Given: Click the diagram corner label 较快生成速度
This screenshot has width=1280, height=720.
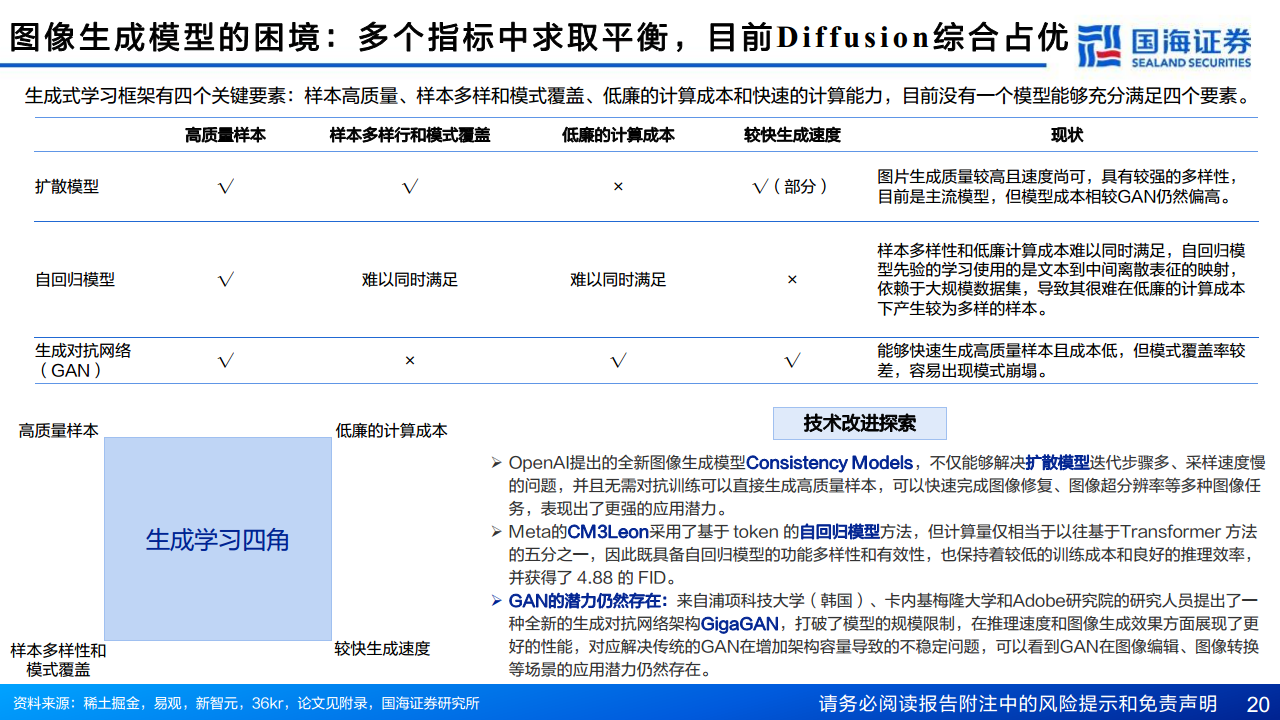Looking at the screenshot, I should [x=383, y=649].
